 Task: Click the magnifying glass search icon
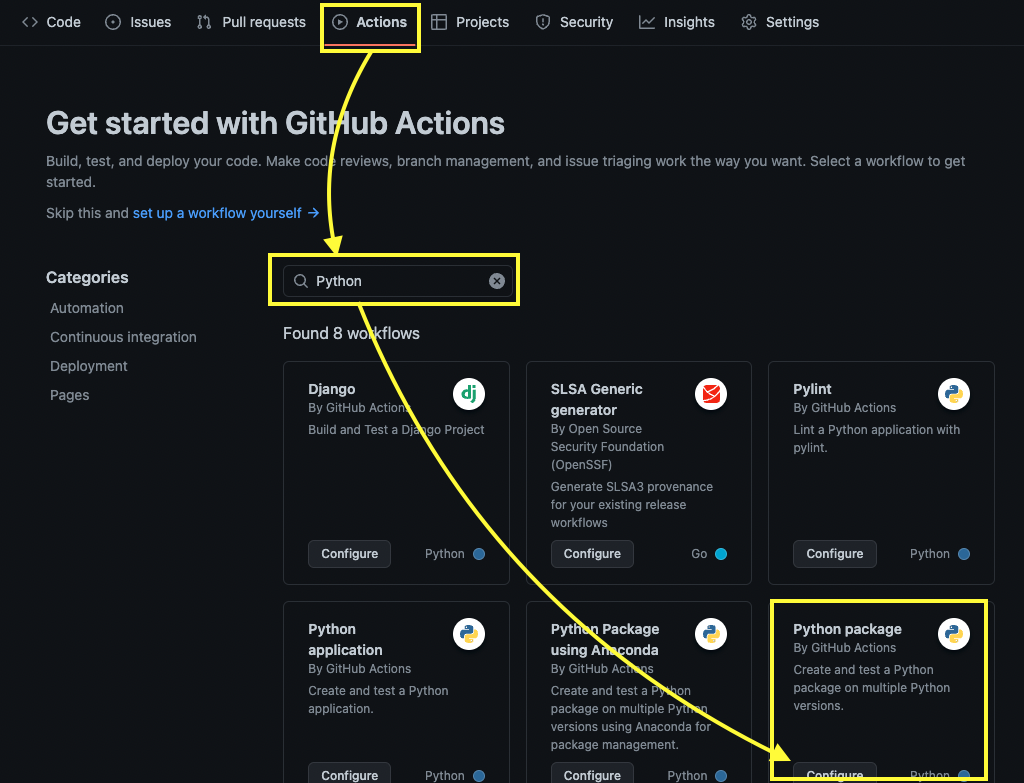point(300,281)
